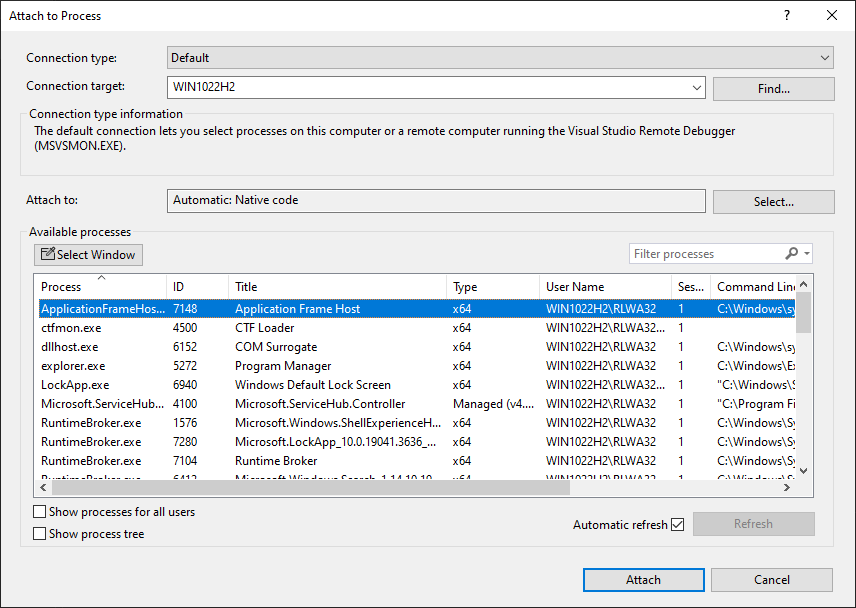Click the Select Window button with the target icon
The image size is (856, 608).
(x=88, y=255)
